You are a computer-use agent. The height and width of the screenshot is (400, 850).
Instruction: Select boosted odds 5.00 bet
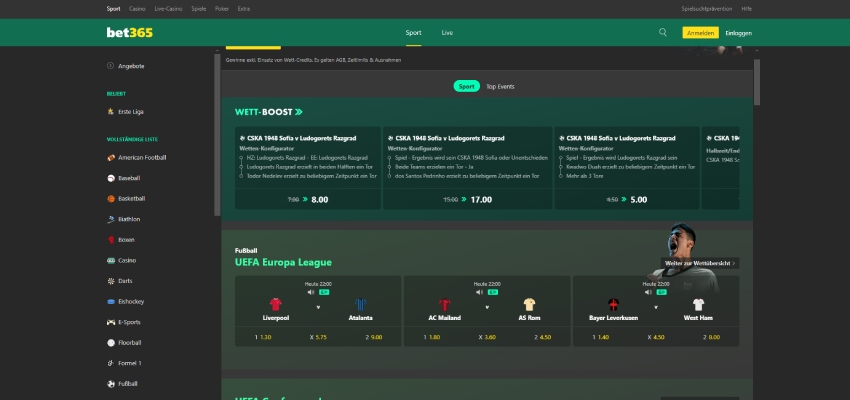point(627,199)
